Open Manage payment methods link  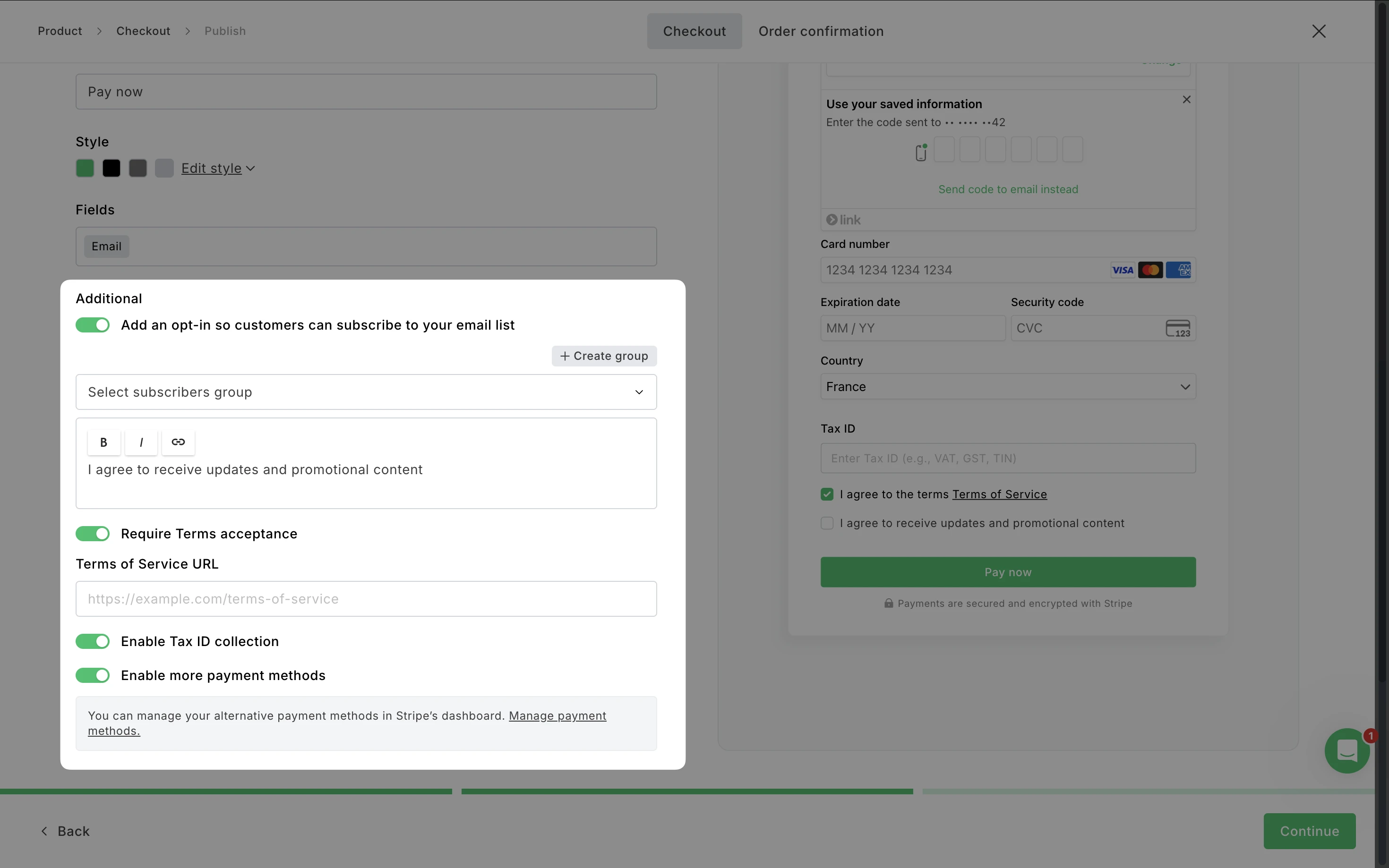click(557, 716)
